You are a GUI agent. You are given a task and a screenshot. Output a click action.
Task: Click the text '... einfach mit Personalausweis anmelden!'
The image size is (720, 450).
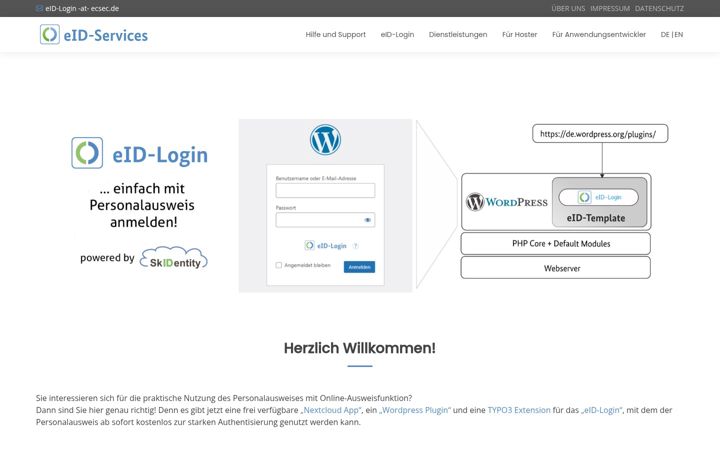pos(142,205)
